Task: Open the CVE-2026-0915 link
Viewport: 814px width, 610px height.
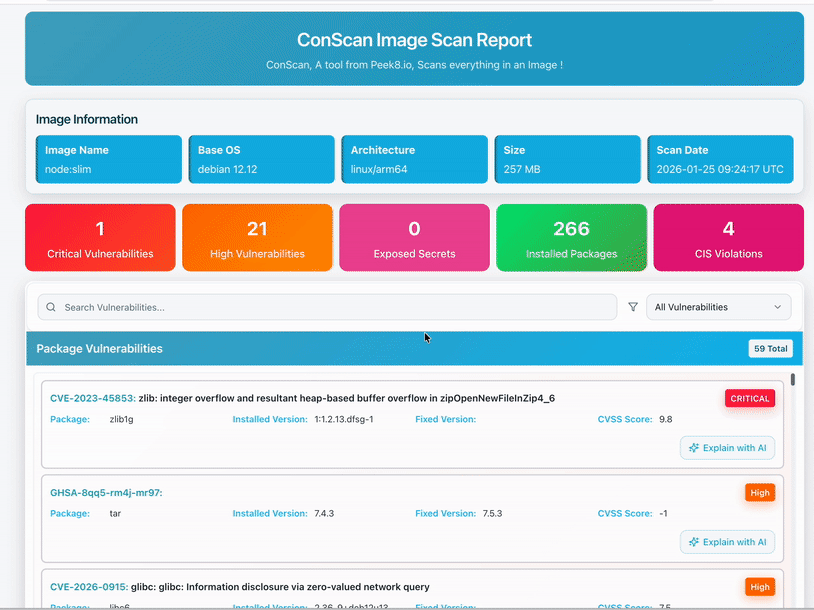Action: click(x=89, y=587)
